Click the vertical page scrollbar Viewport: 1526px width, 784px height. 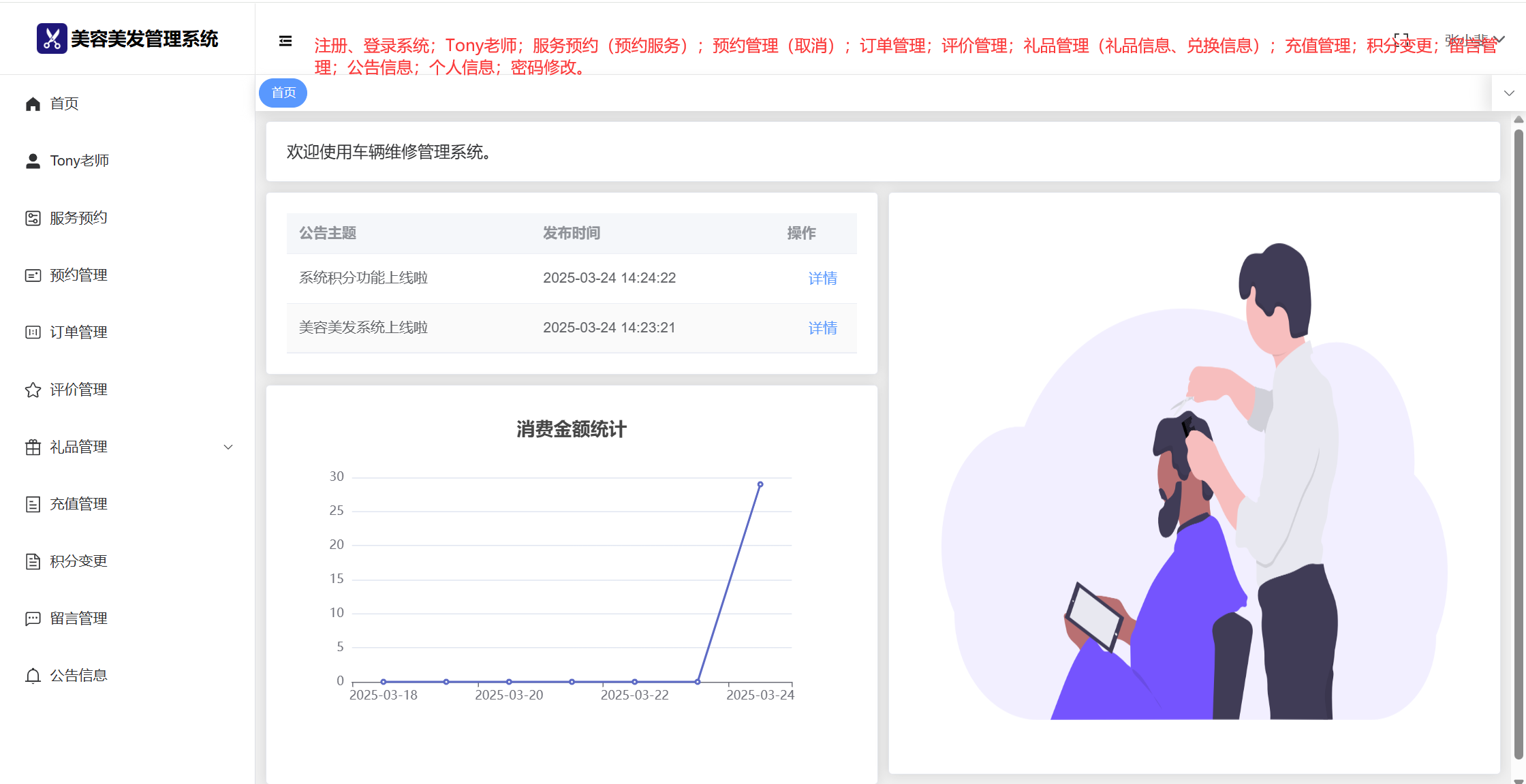point(1519,443)
